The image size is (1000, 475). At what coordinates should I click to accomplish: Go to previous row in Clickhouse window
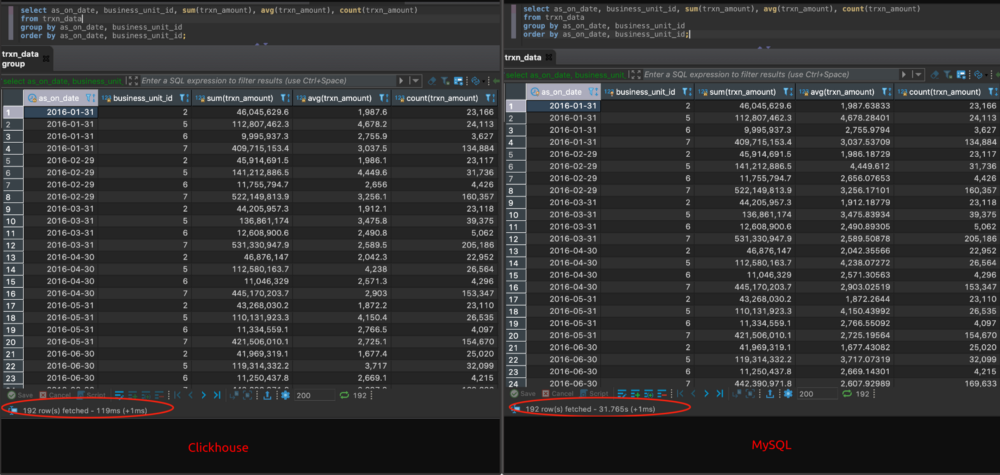190,395
